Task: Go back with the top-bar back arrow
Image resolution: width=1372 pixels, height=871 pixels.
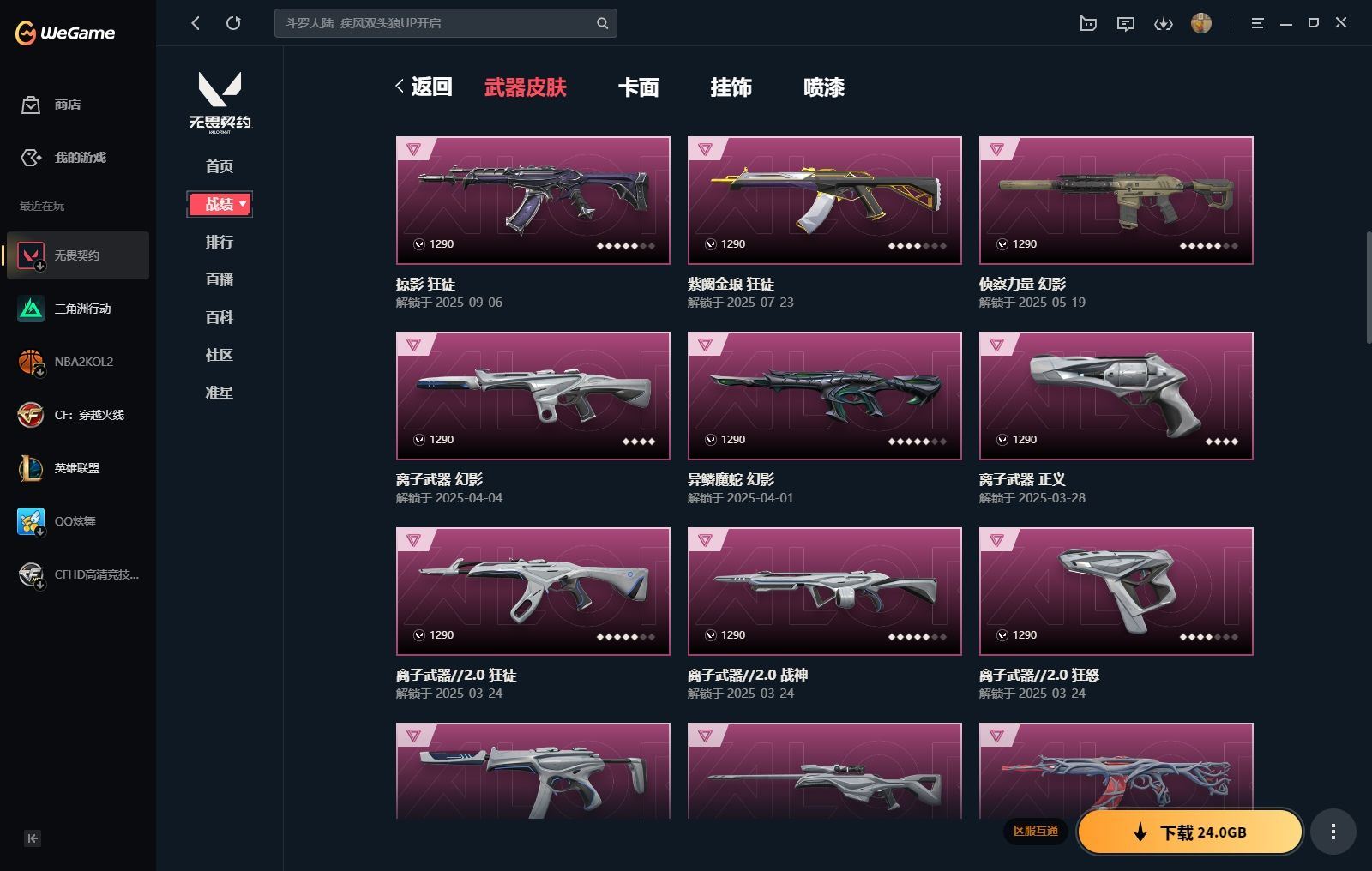Action: point(196,23)
